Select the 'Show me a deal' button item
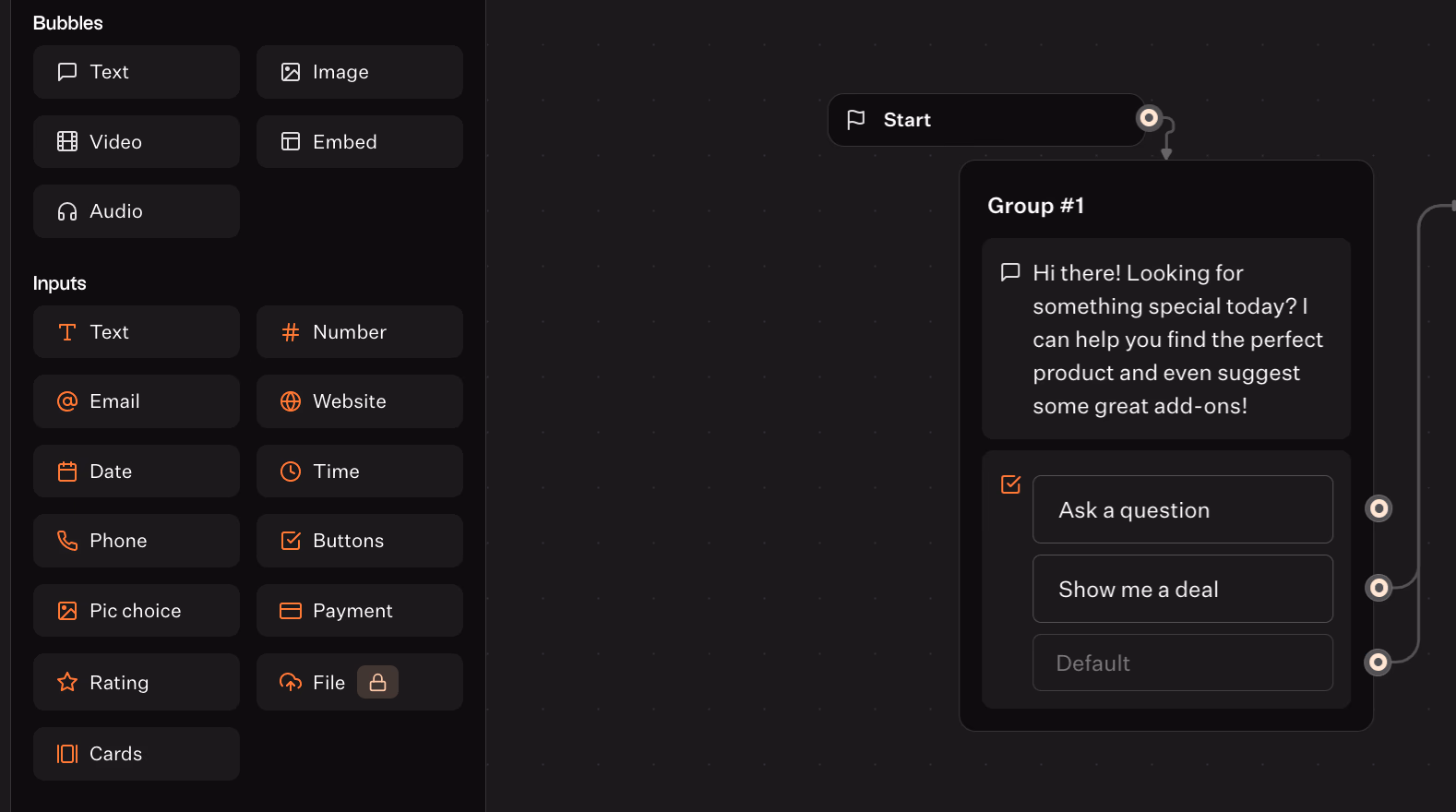The width and height of the screenshot is (1456, 812). [x=1182, y=589]
